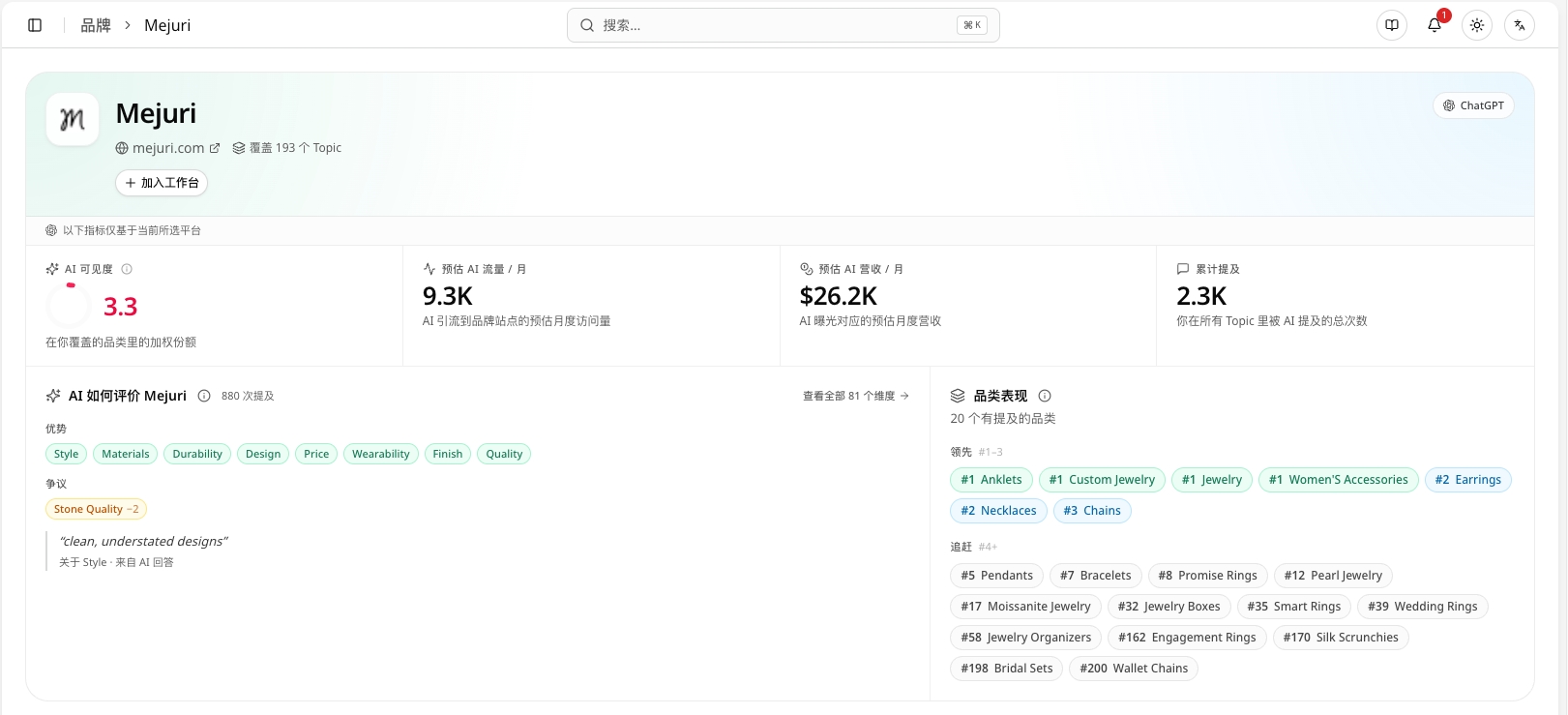Open #7 Bracelets category chip
The width and height of the screenshot is (1568, 715).
pos(1096,576)
